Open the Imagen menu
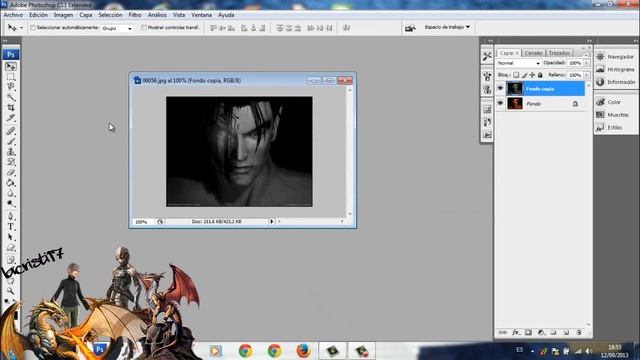Viewport: 640px width, 360px height. (63, 15)
